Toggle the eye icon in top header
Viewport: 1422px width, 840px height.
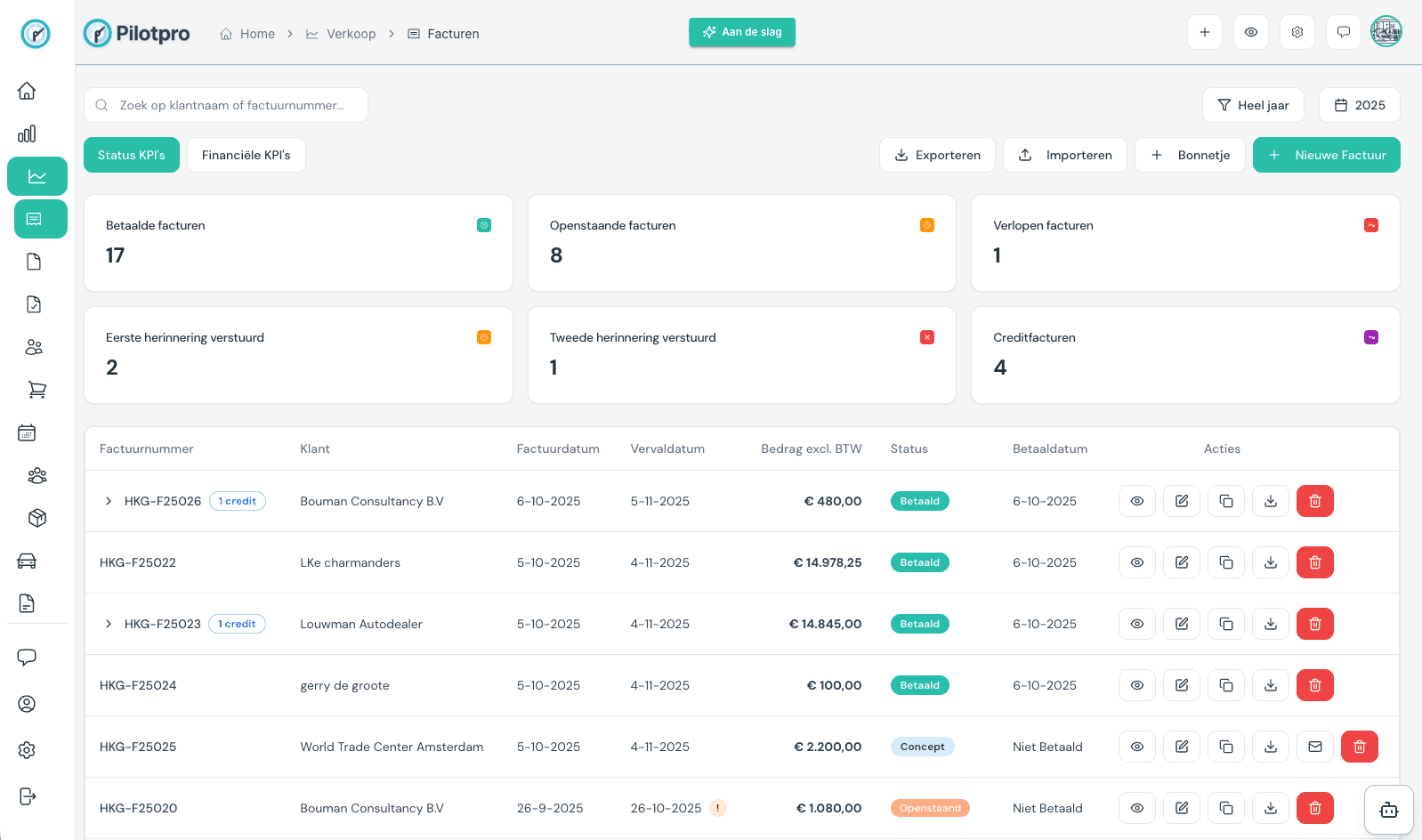click(x=1250, y=32)
